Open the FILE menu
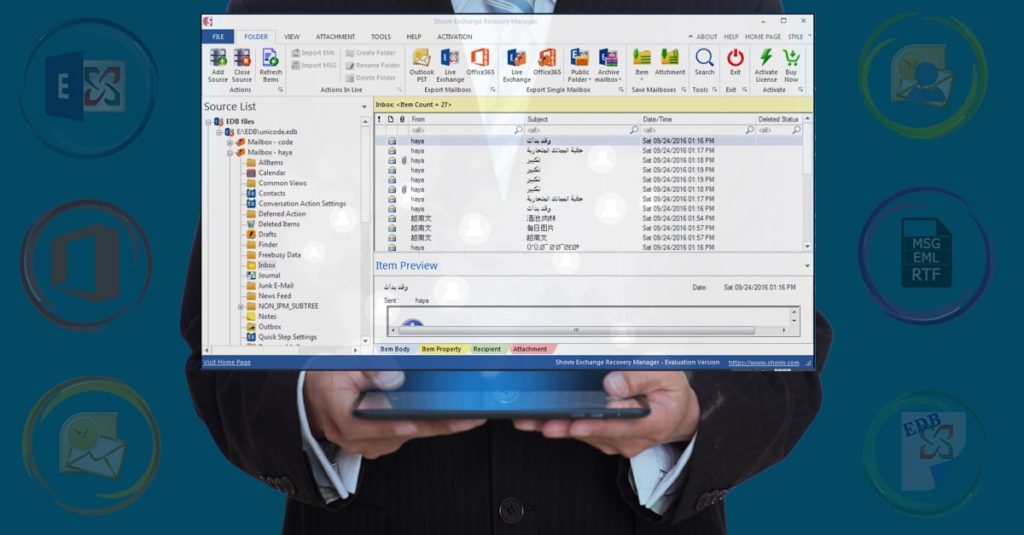This screenshot has width=1024, height=535. click(218, 37)
